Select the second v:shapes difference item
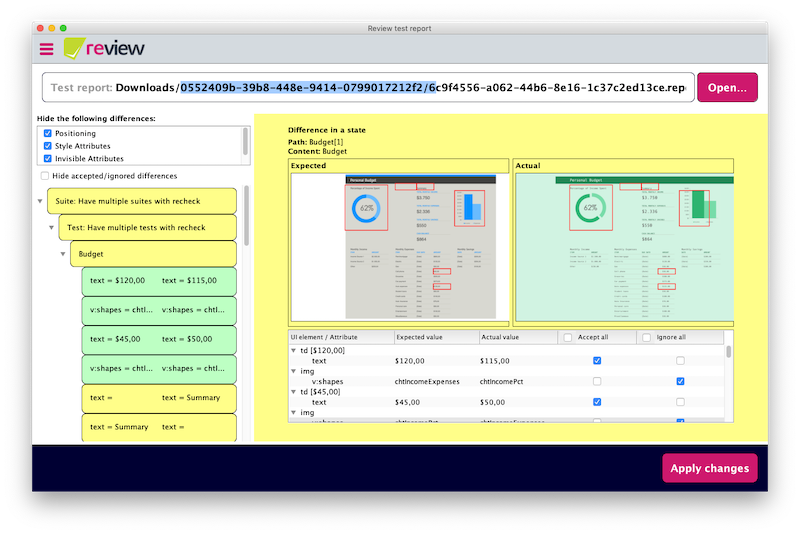Screen dimensions: 800x534 (x=159, y=369)
